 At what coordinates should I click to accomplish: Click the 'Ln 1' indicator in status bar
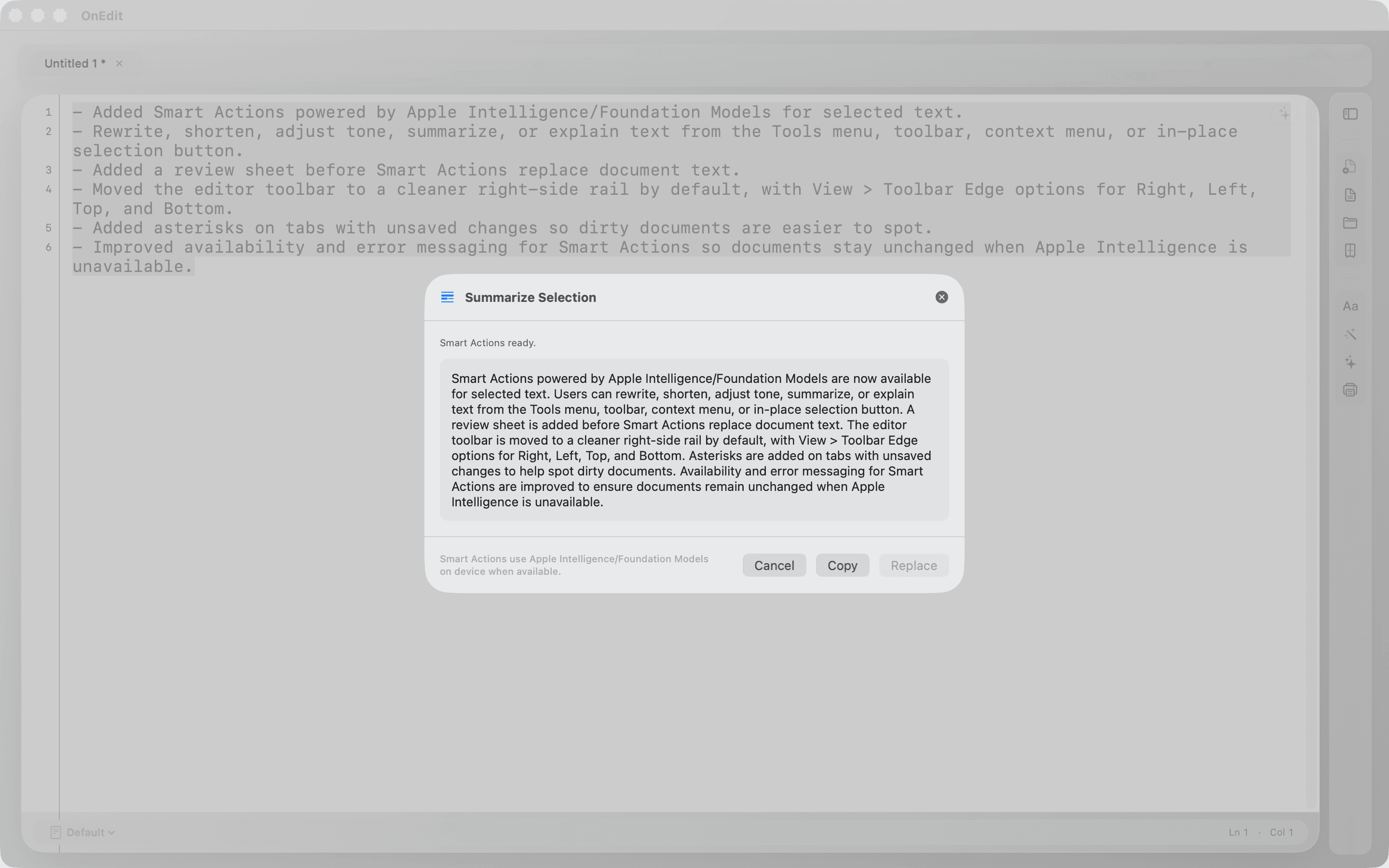pyautogui.click(x=1238, y=832)
